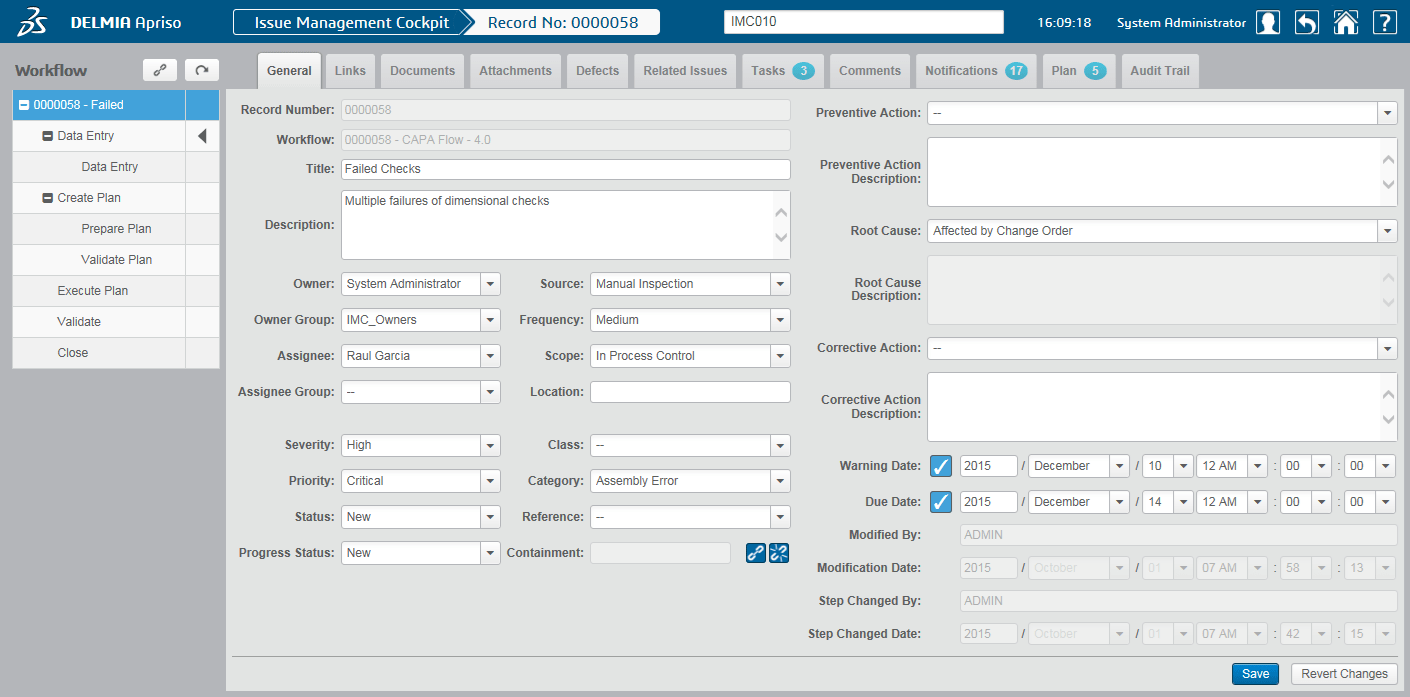Select the Prepare Plan workflow step
This screenshot has width=1410, height=697.
(x=116, y=229)
